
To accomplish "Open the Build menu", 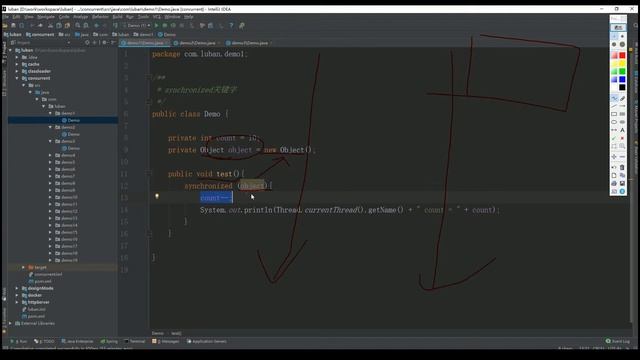I will click(x=118, y=17).
